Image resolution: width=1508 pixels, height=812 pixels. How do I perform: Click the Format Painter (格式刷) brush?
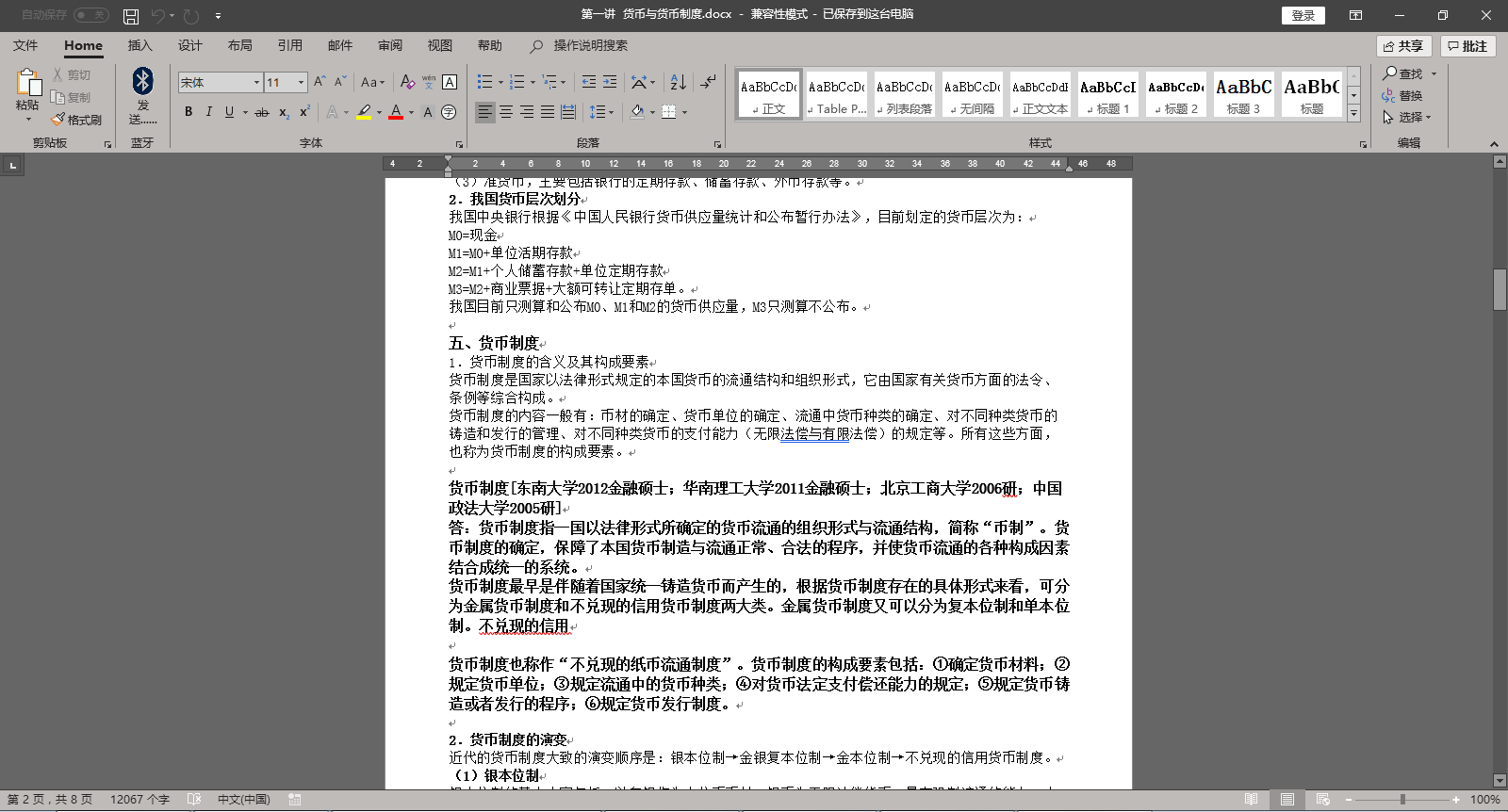point(76,120)
